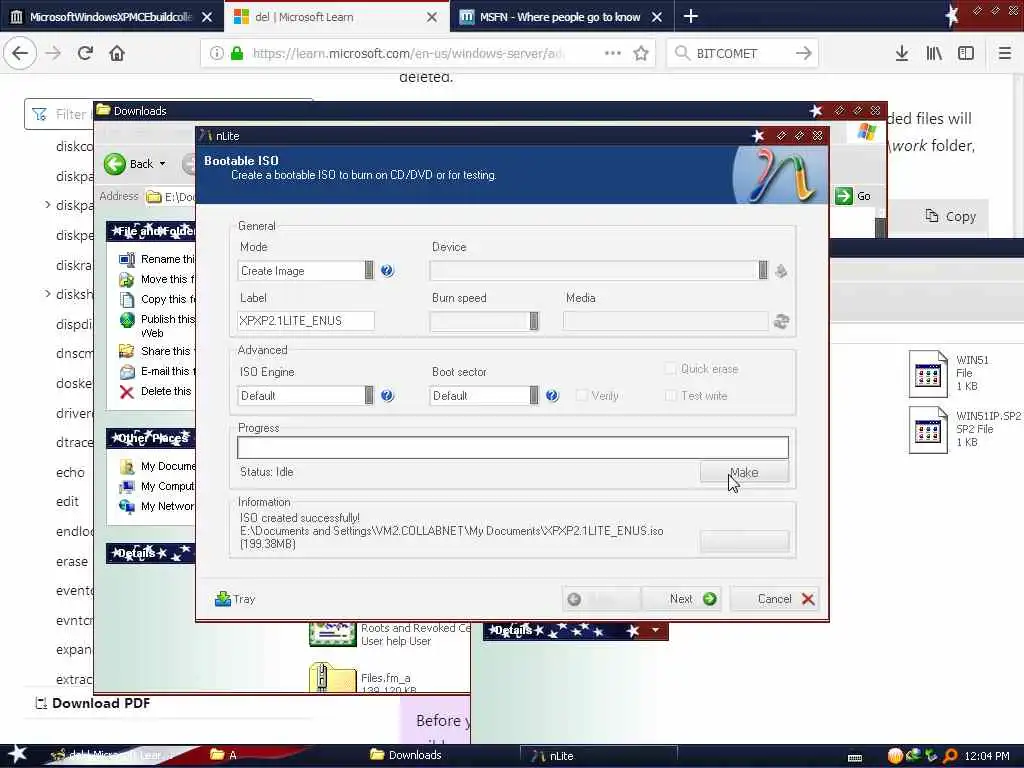This screenshot has height=768, width=1024.
Task: Toggle the browser sidebar icon
Action: [966, 53]
